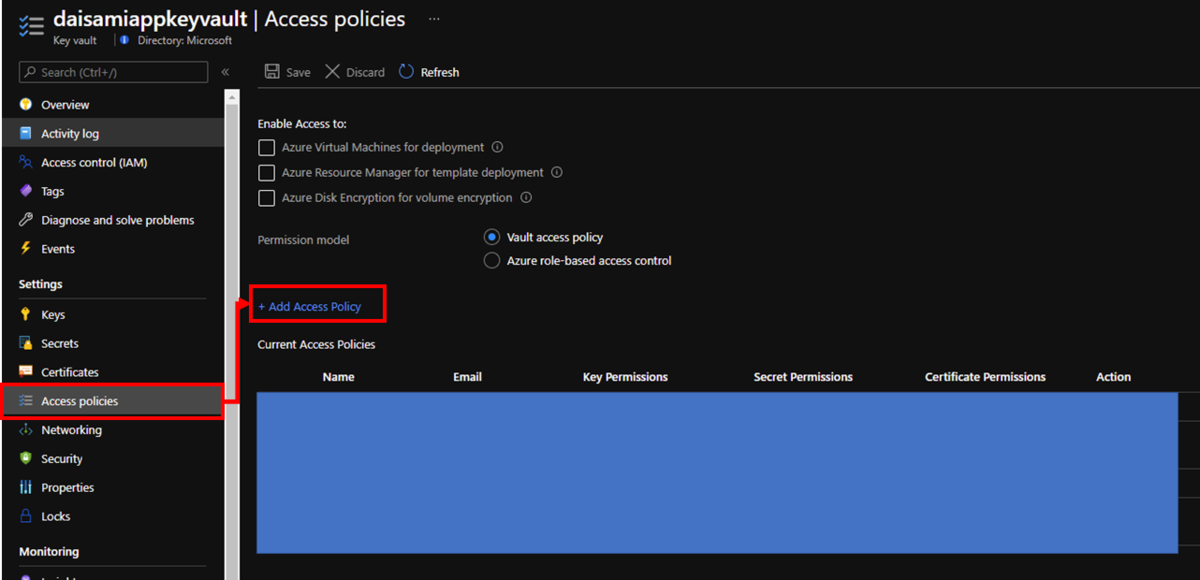
Task: Click the Action column header
Action: 1113,377
